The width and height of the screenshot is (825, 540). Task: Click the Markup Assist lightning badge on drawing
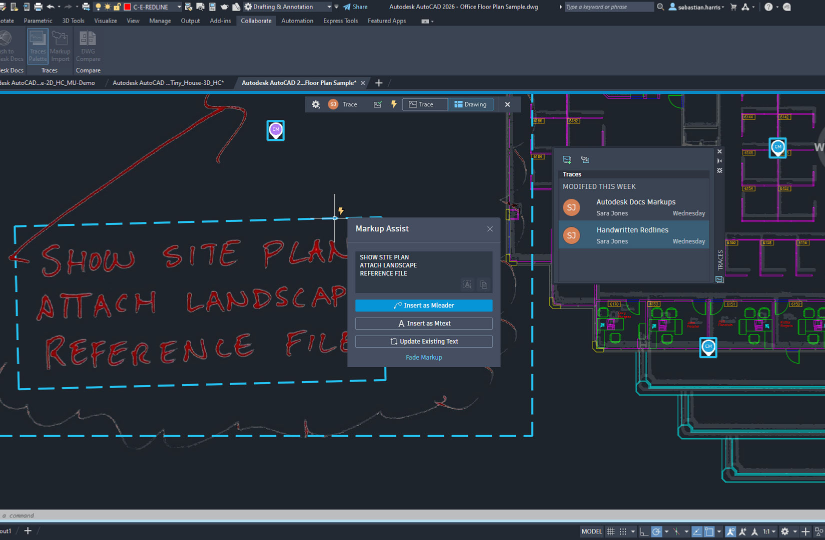[x=341, y=211]
